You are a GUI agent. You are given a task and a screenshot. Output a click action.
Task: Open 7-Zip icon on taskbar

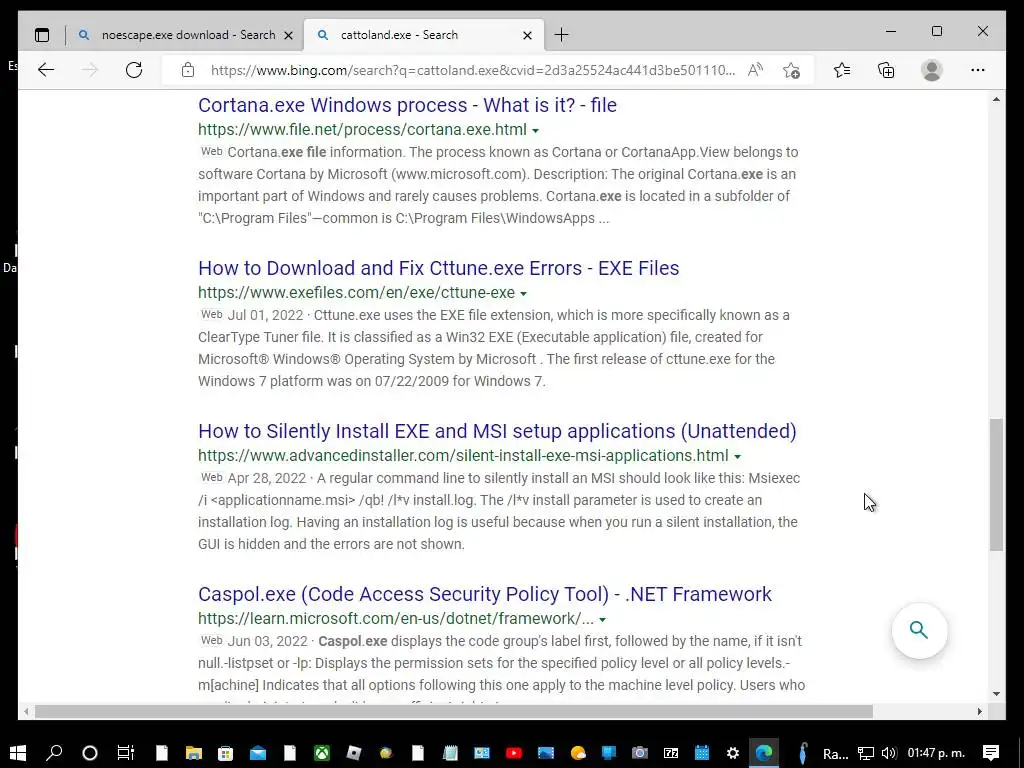coord(671,753)
